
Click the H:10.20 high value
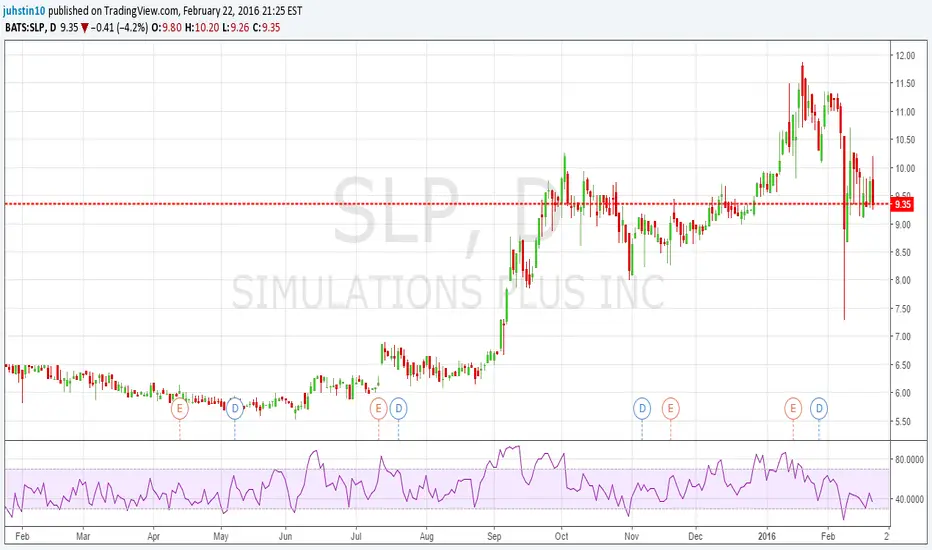pos(202,27)
